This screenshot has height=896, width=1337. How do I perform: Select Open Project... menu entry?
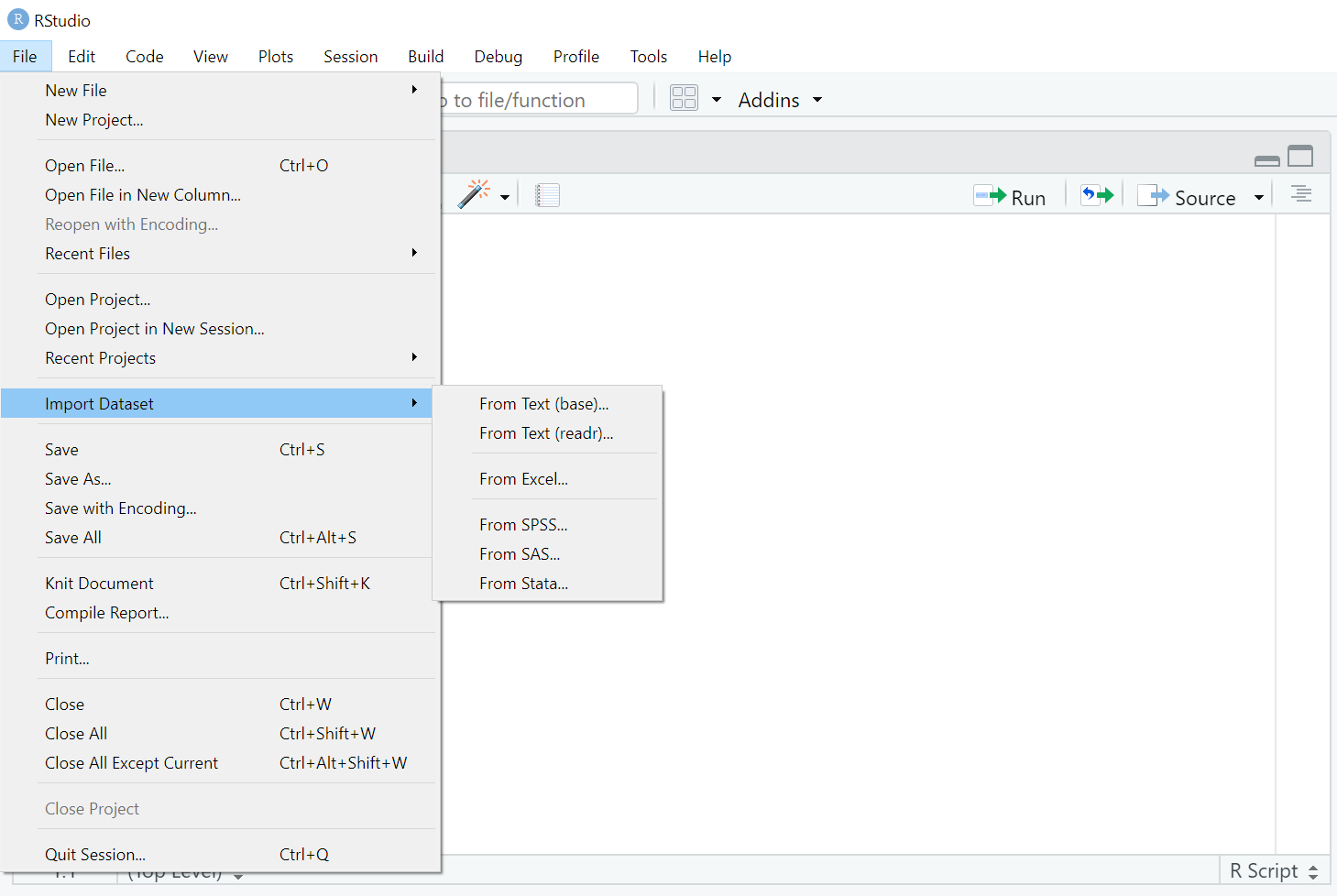point(220,299)
